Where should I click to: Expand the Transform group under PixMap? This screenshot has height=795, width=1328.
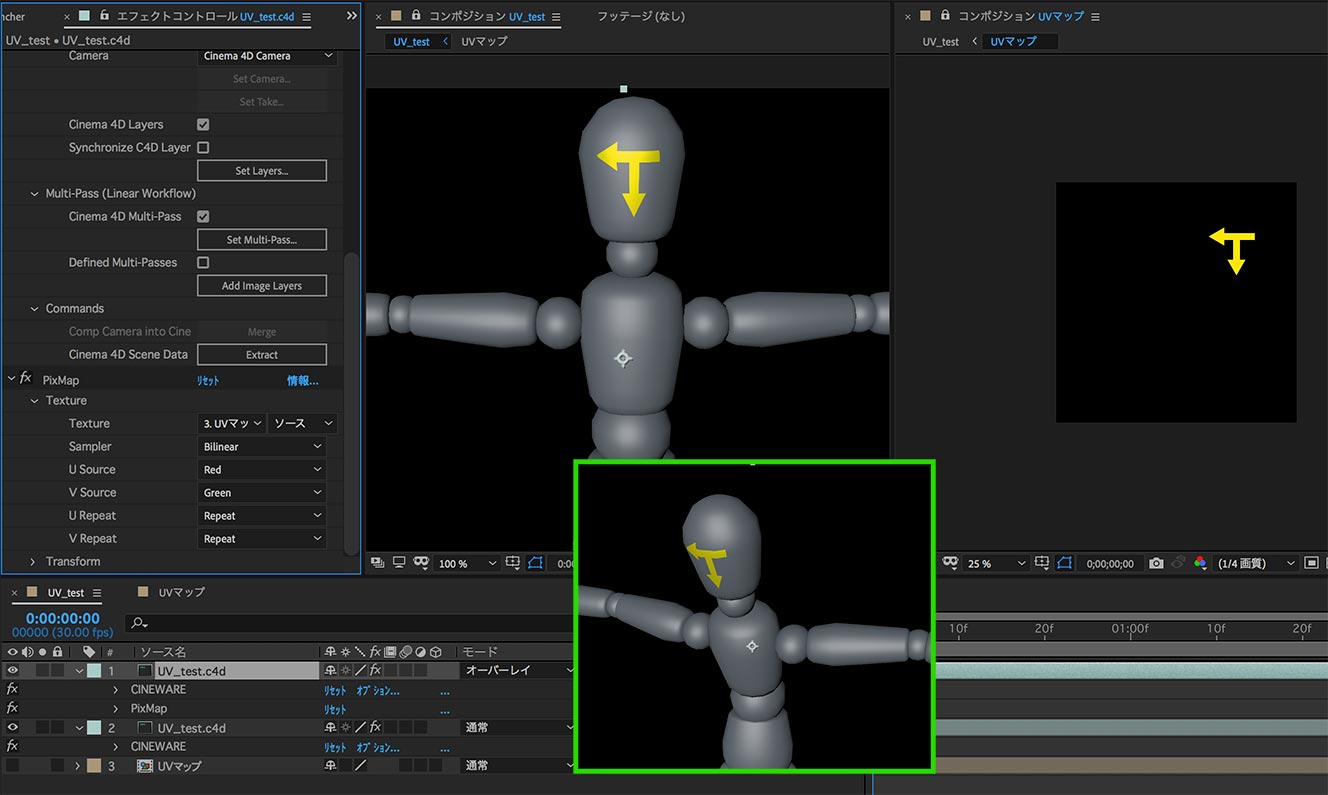click(x=33, y=562)
